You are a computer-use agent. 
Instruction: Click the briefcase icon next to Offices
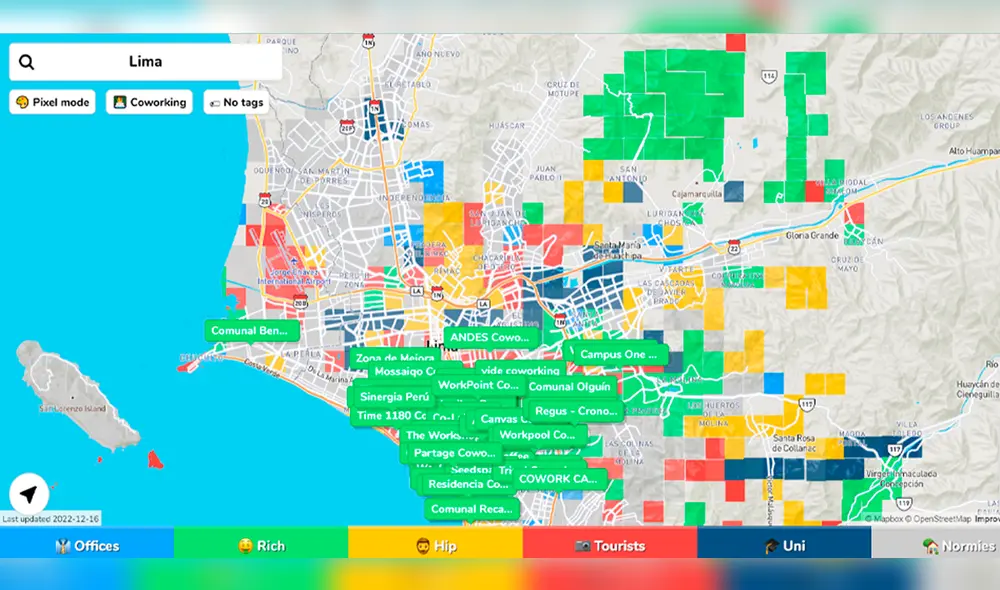point(62,545)
